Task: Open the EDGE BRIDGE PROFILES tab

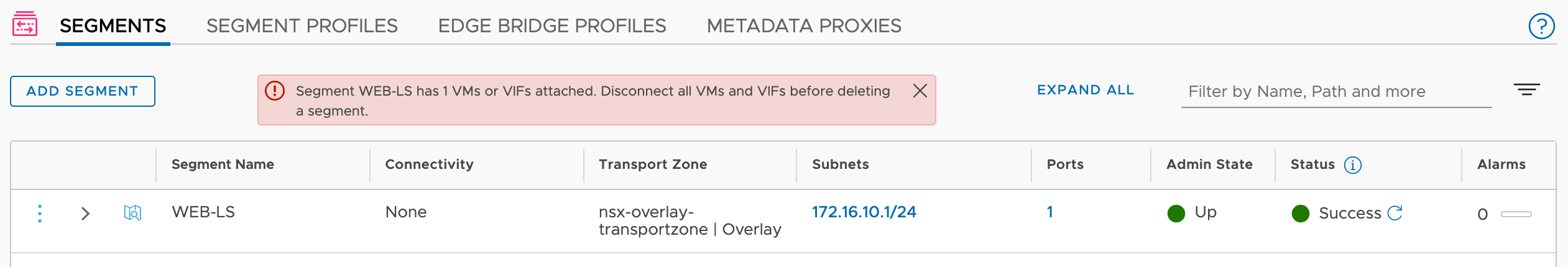Action: [x=552, y=26]
